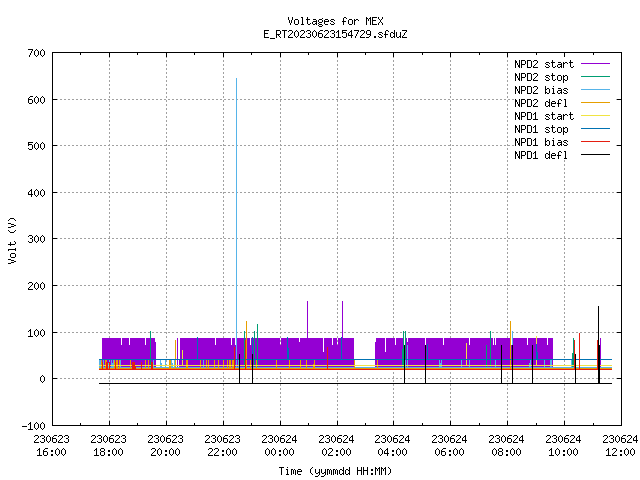Click the 'NPD1 defl' legend label

541,156
